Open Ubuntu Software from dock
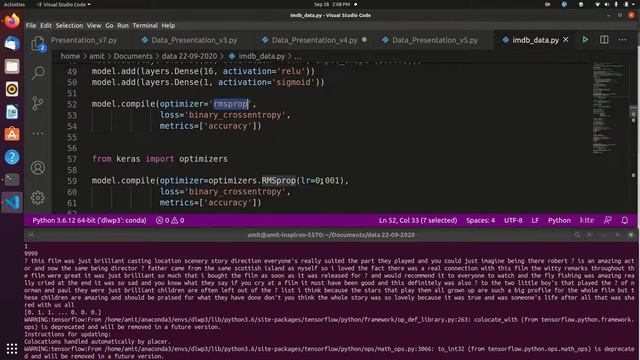 pyautogui.click(x=12, y=134)
